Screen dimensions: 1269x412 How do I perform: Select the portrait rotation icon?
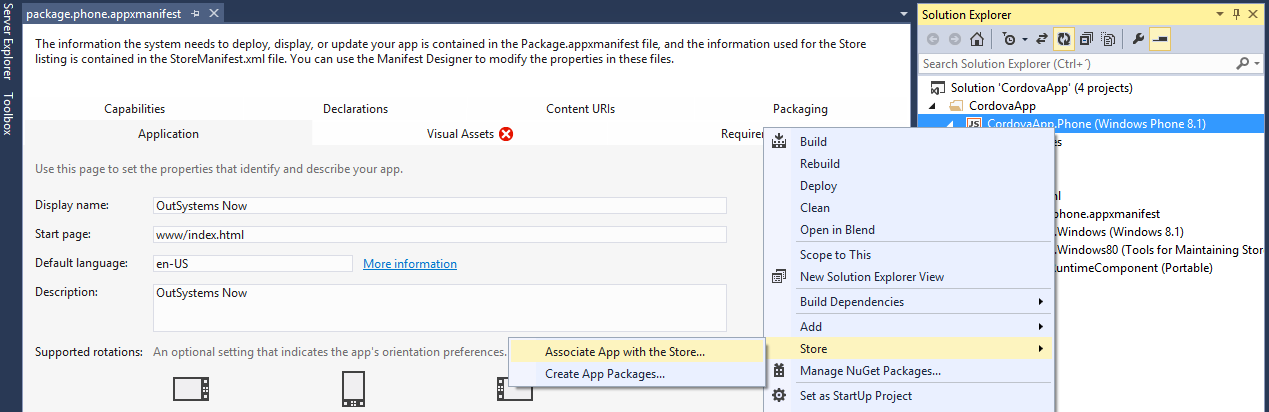(352, 388)
